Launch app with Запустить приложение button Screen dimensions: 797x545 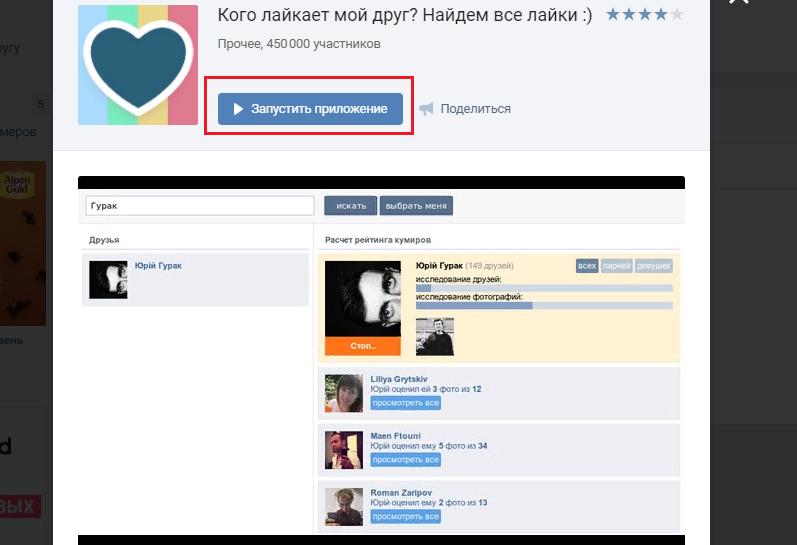tap(311, 109)
